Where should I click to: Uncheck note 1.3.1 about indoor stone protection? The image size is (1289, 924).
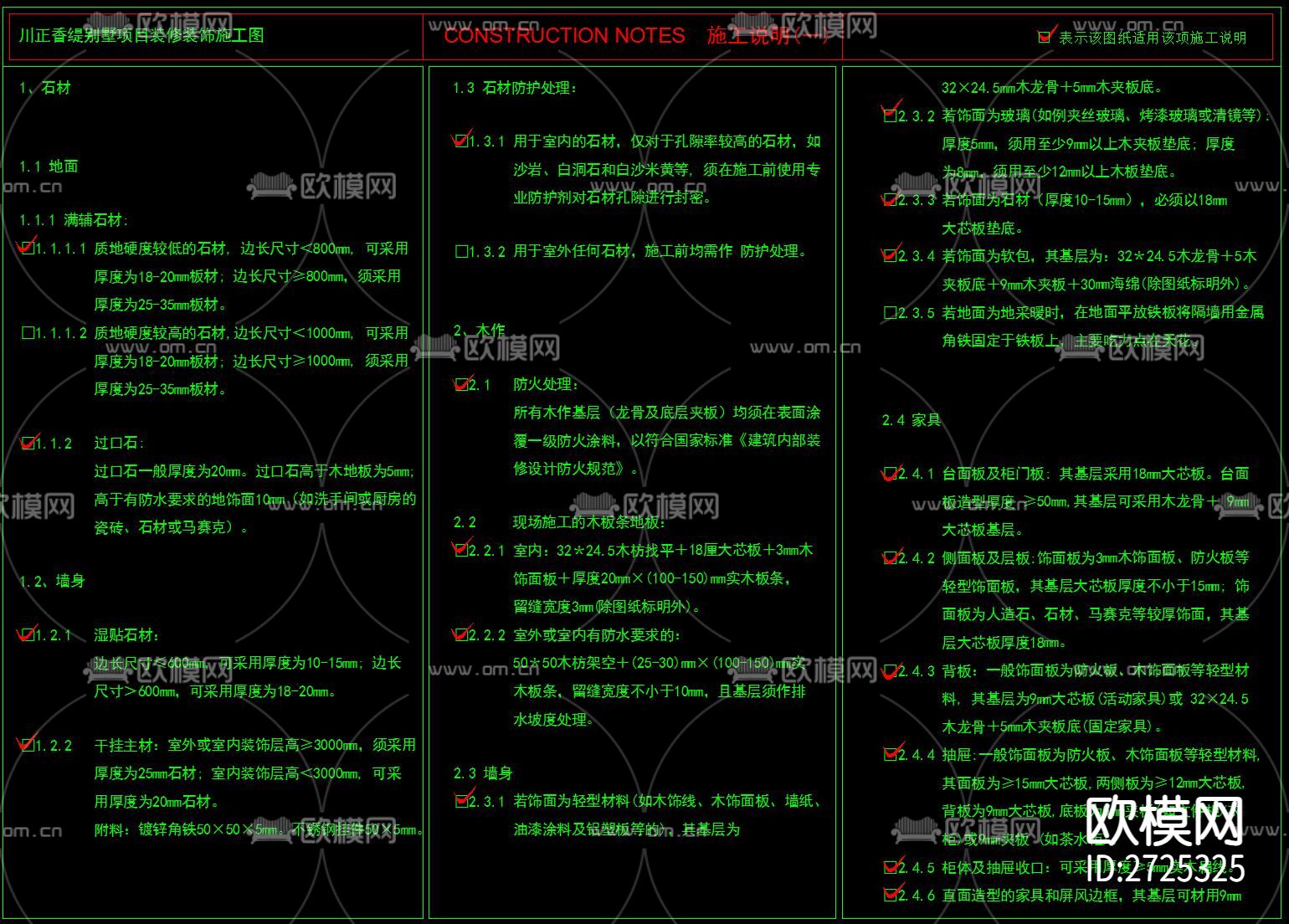tap(463, 141)
